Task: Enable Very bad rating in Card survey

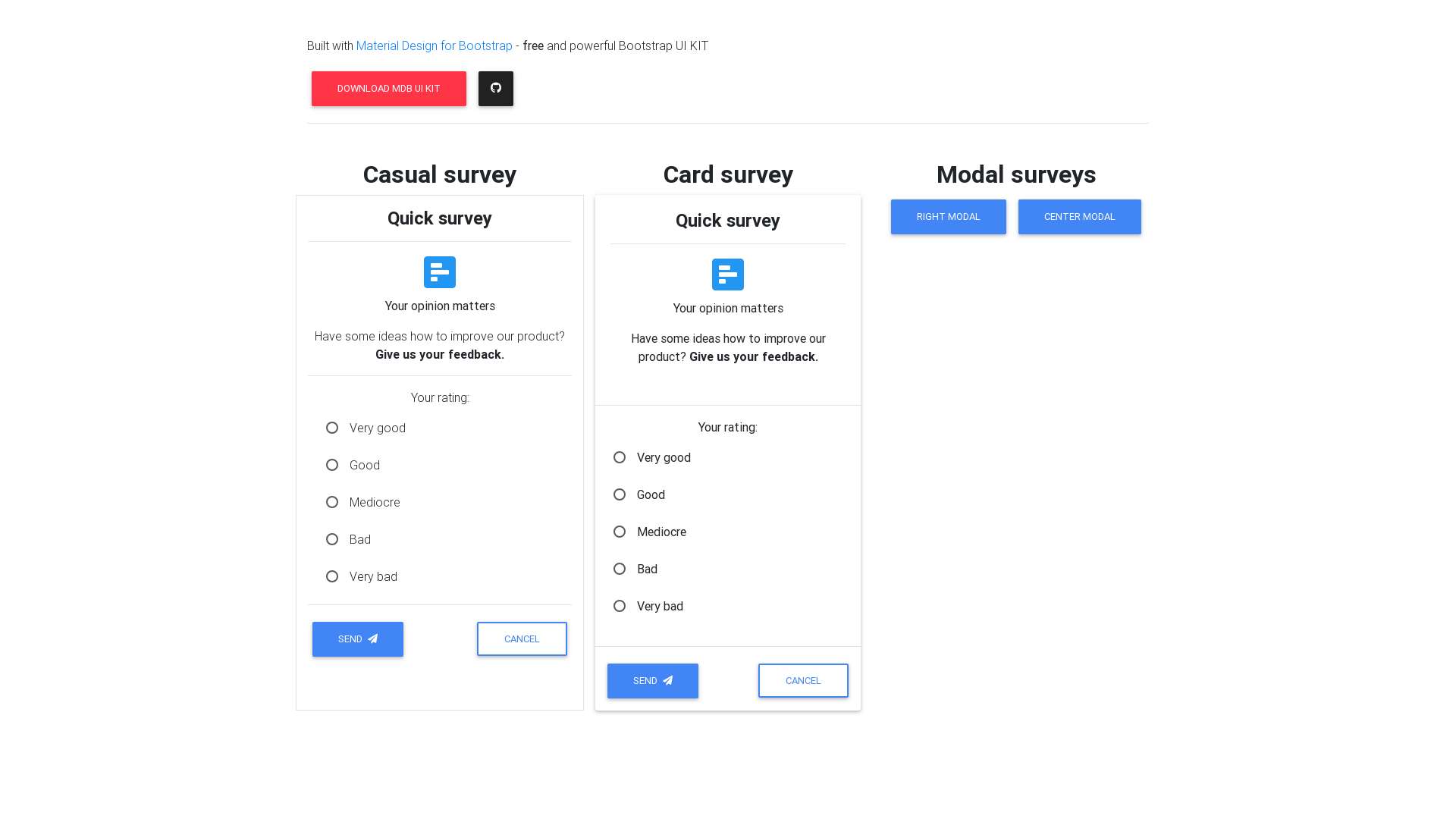Action: click(x=620, y=606)
